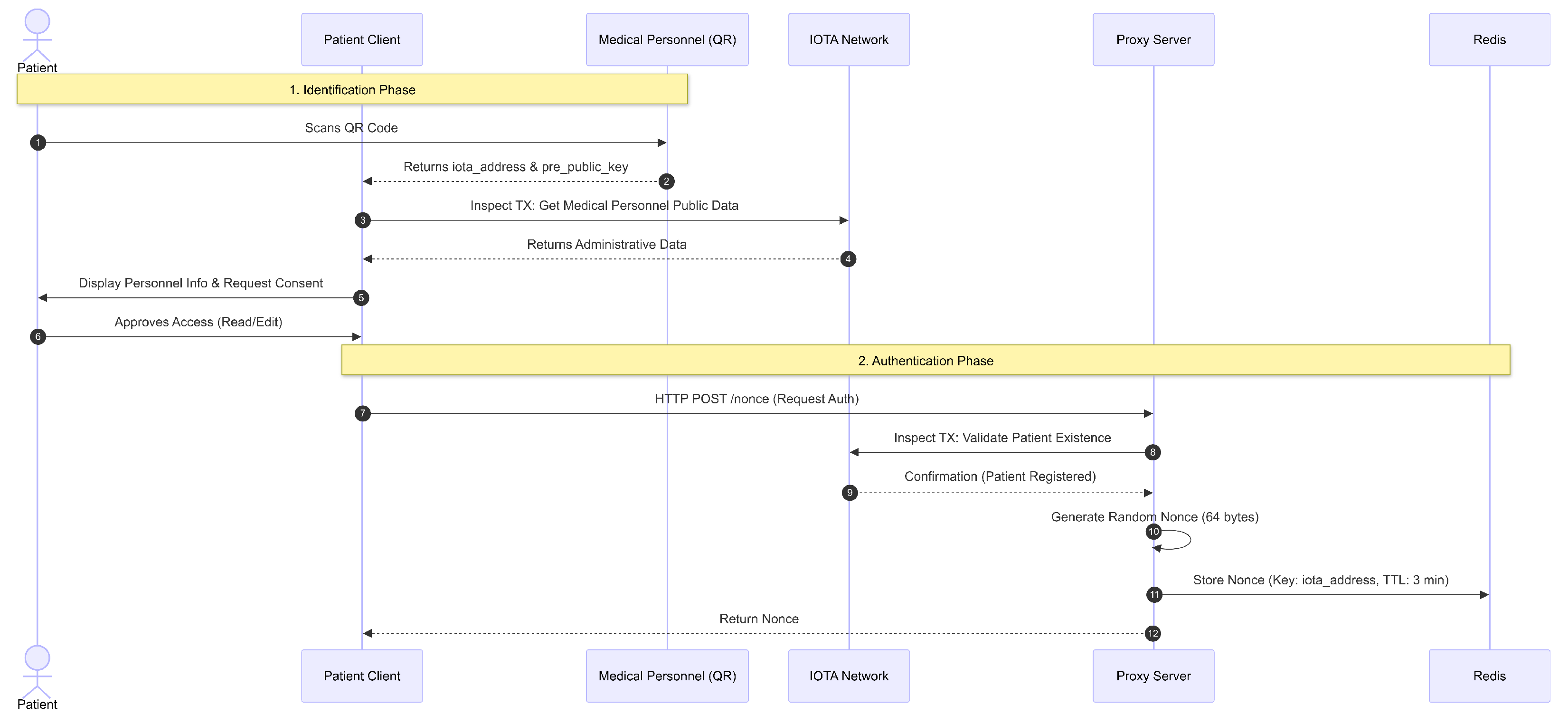Viewport: 1568px width, 724px height.
Task: Click sequence number 1 circle marker
Action: (38, 143)
